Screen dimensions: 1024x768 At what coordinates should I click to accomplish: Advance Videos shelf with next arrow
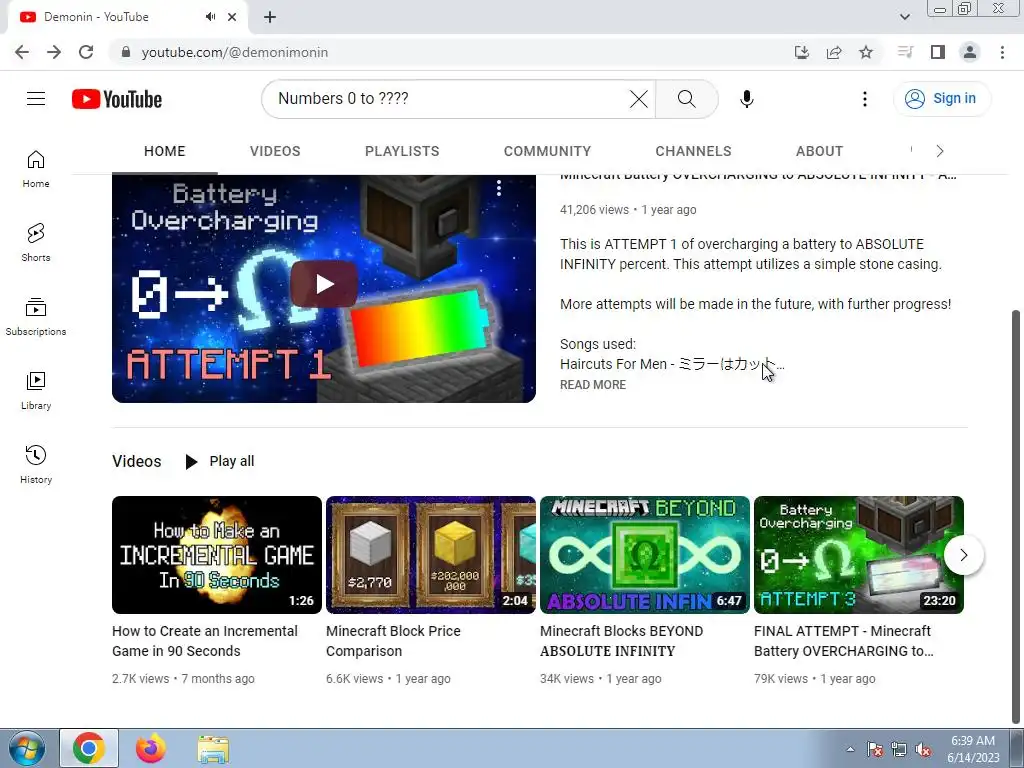(963, 555)
